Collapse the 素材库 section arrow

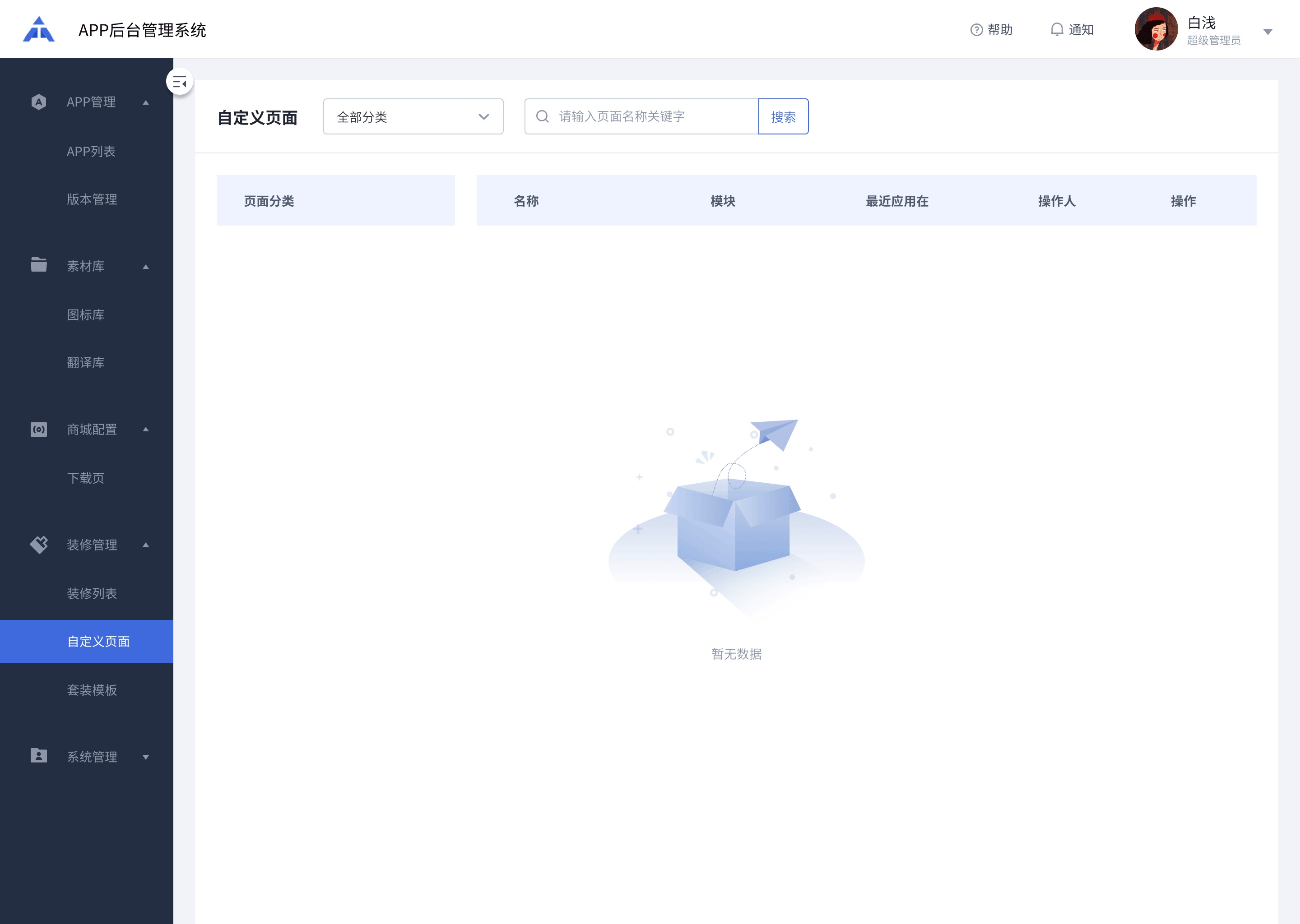point(146,266)
